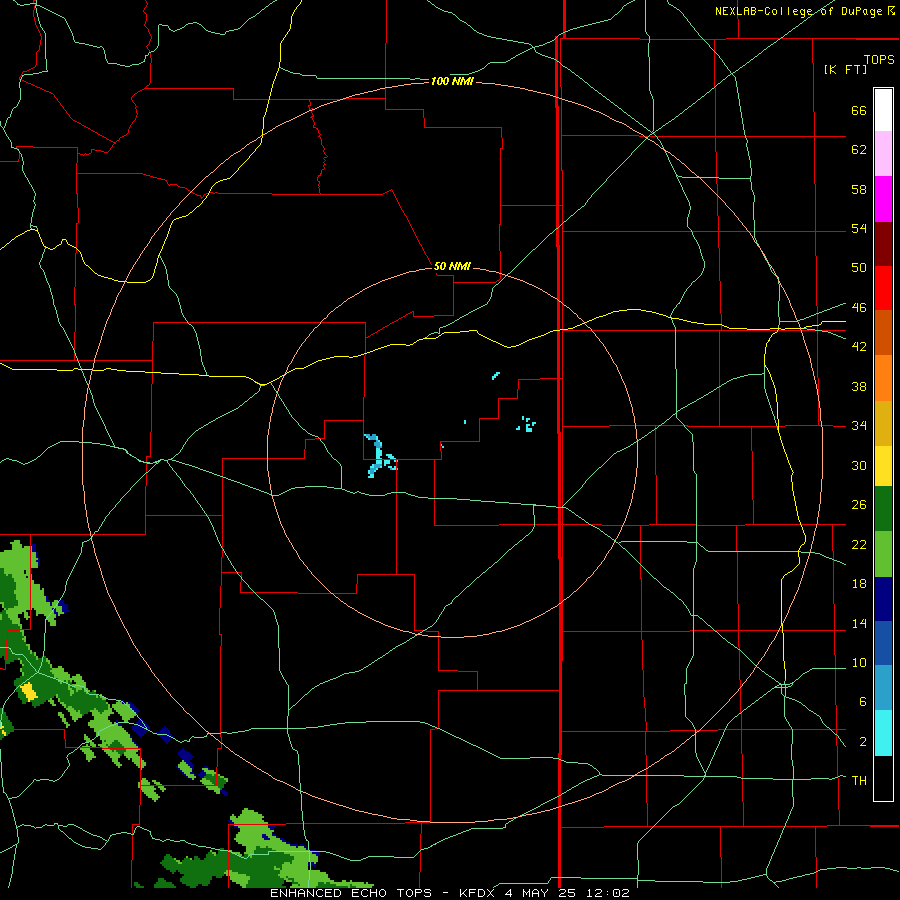Click the '46' legend value label
The height and width of the screenshot is (900, 900).
pyautogui.click(x=859, y=307)
